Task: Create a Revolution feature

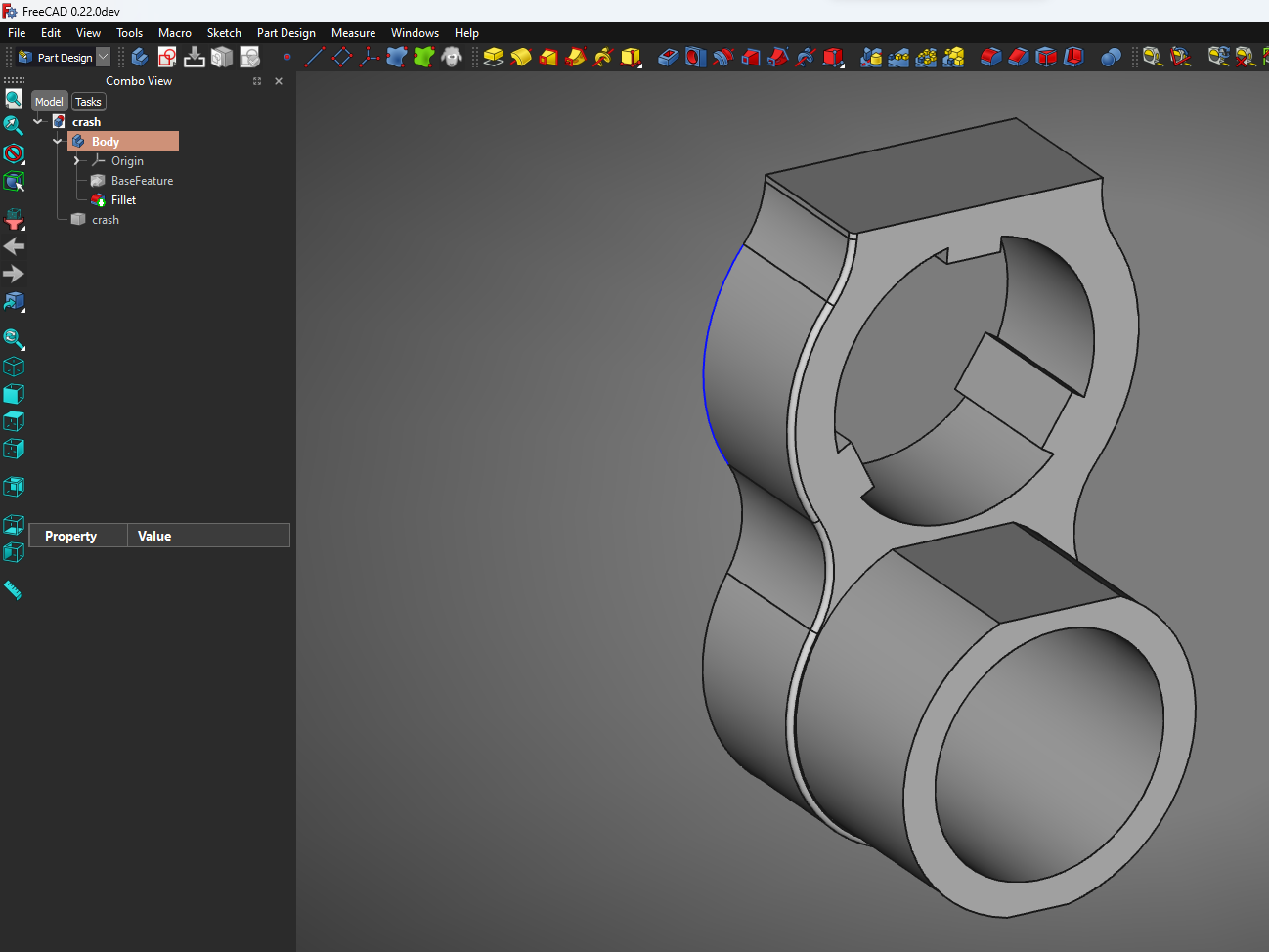Action: pos(521,57)
